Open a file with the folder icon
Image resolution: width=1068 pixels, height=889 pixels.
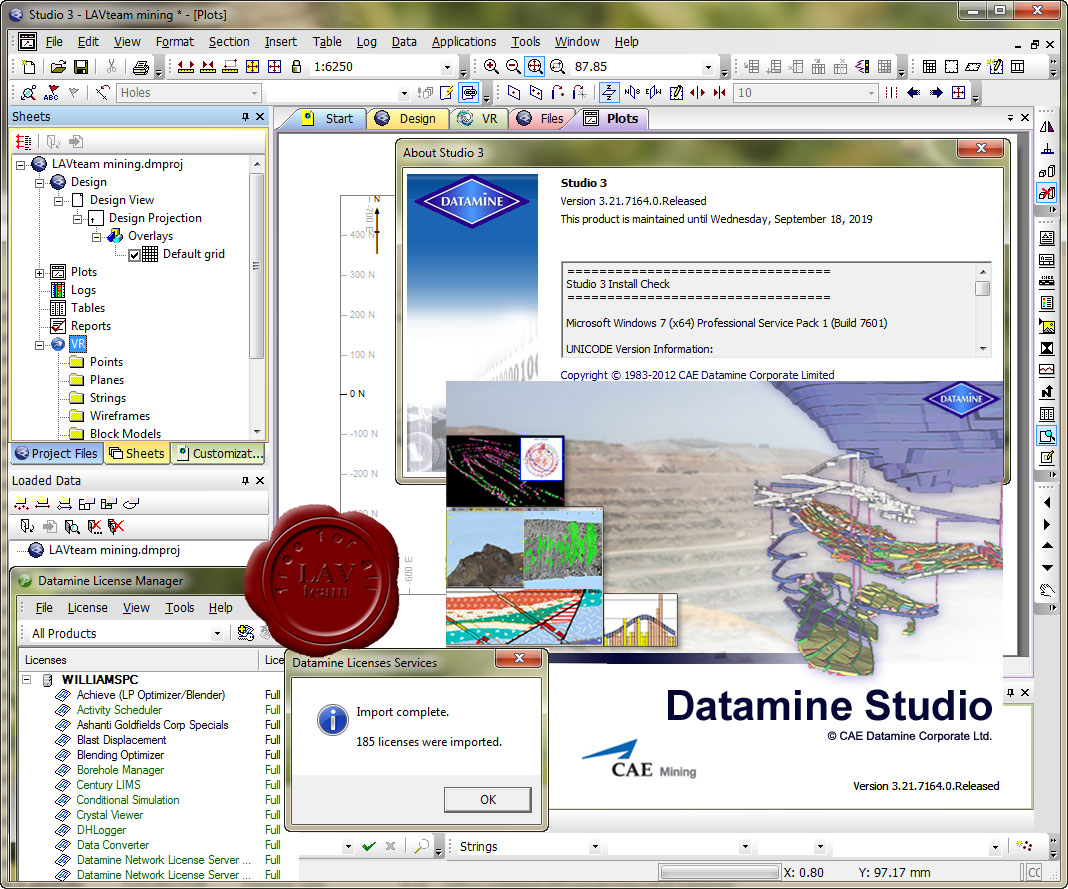(x=58, y=67)
